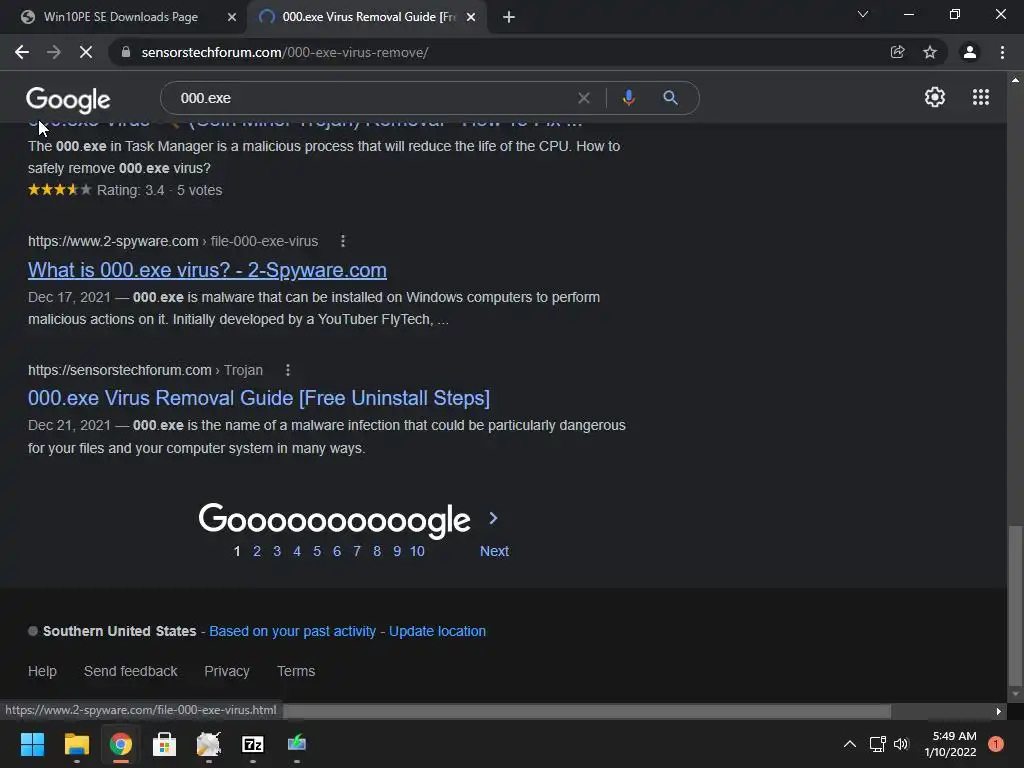Click the horizontal scrollbar right arrow
The height and width of the screenshot is (768, 1024).
point(999,711)
